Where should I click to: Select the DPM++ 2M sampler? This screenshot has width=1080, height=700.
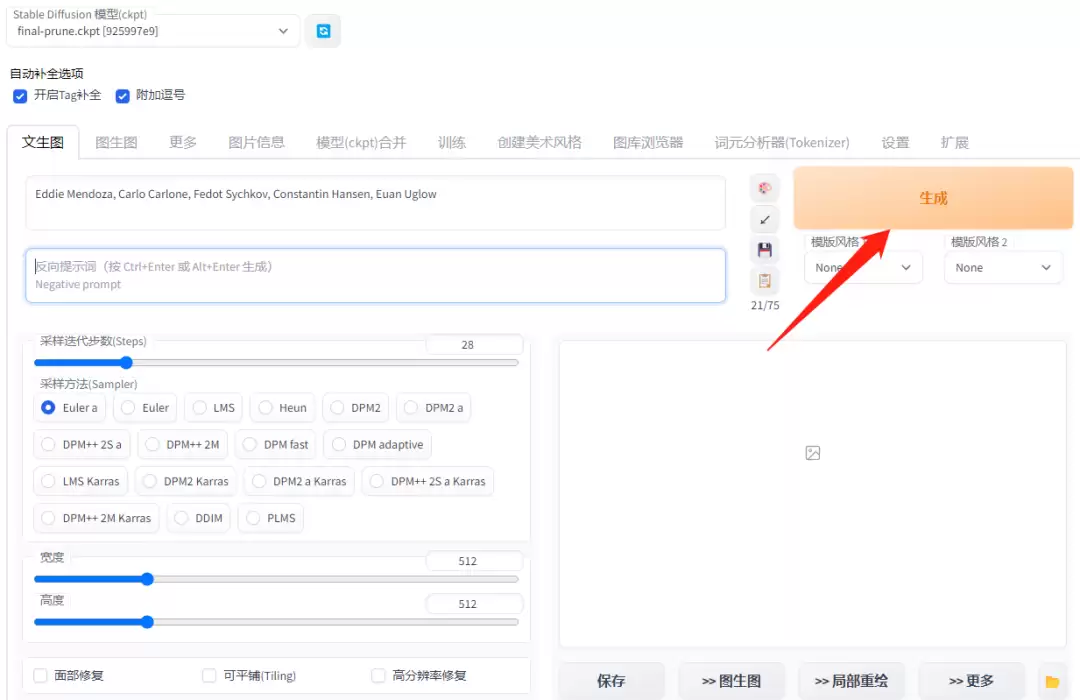183,444
